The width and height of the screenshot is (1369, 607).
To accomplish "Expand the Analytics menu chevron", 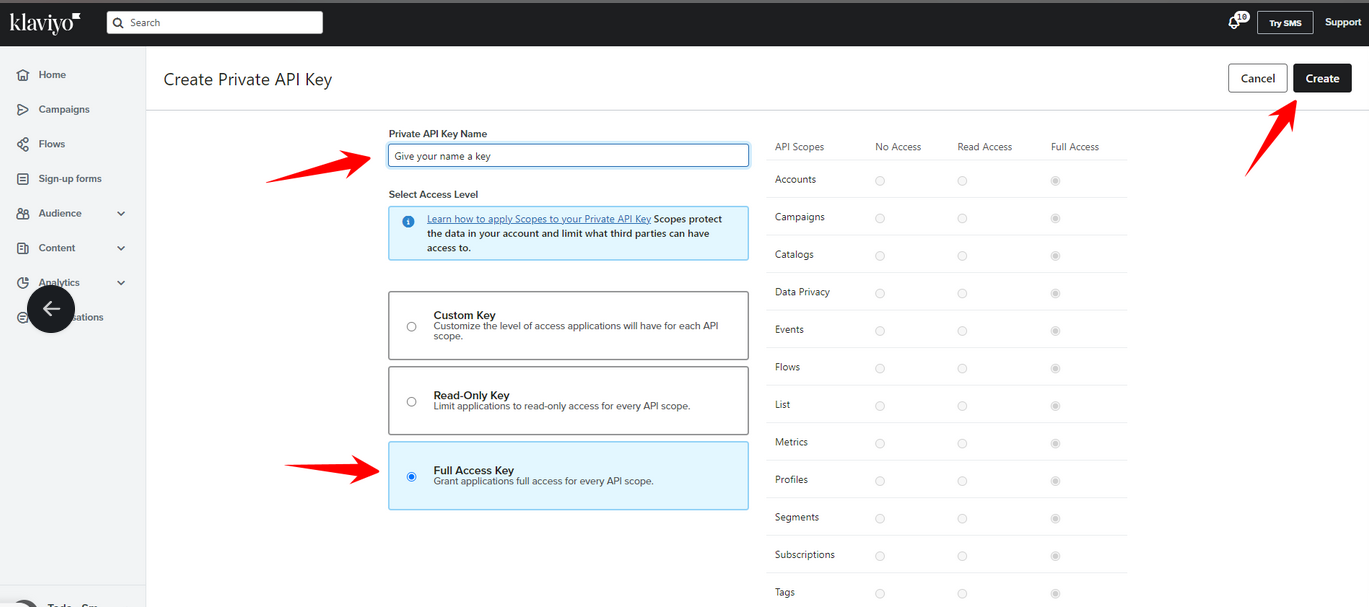I will tap(121, 283).
